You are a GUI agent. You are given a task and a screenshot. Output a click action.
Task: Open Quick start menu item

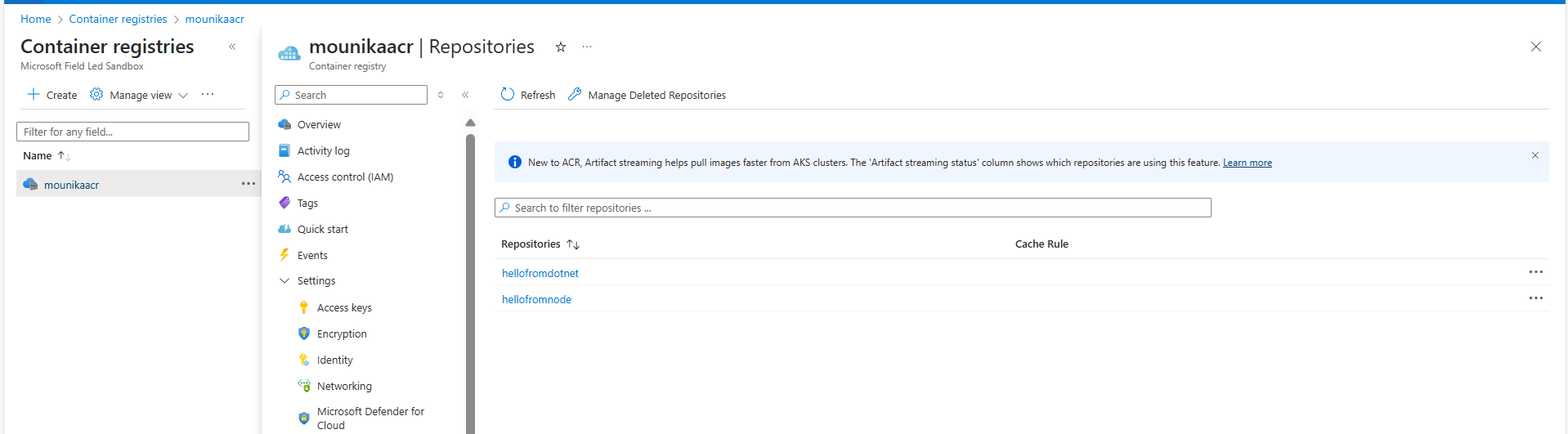322,229
